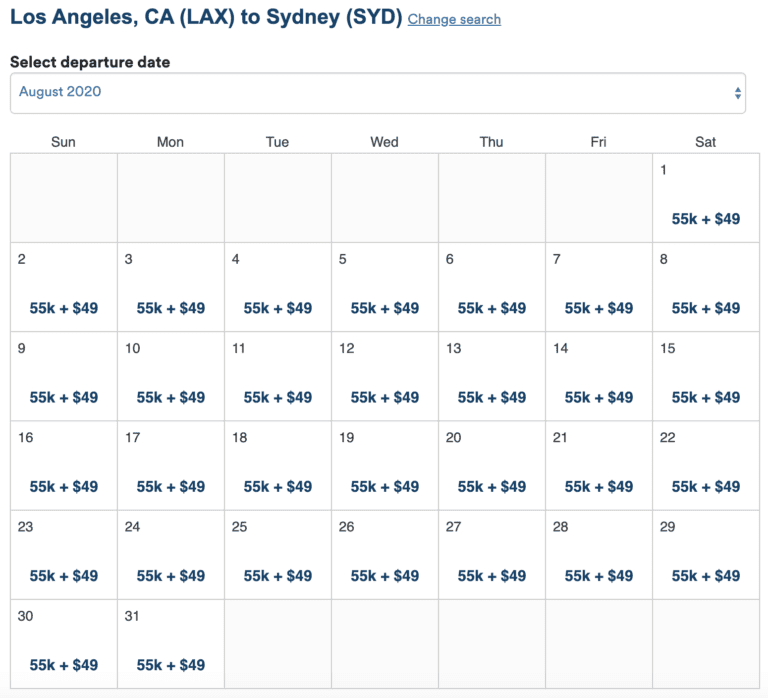
Task: Select August 1 fare 55k + $49
Action: 706,219
